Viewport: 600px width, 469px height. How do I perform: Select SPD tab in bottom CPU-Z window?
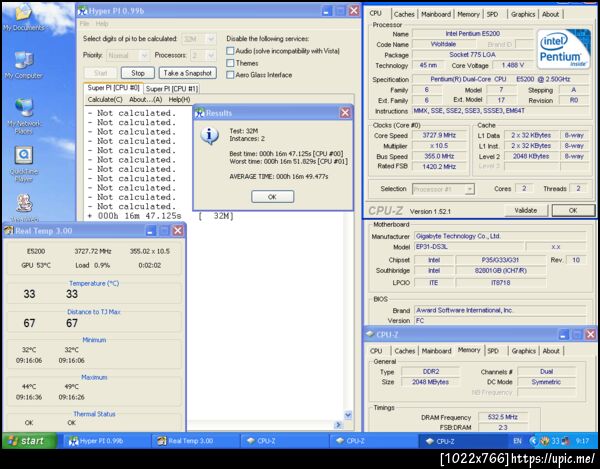pyautogui.click(x=493, y=351)
